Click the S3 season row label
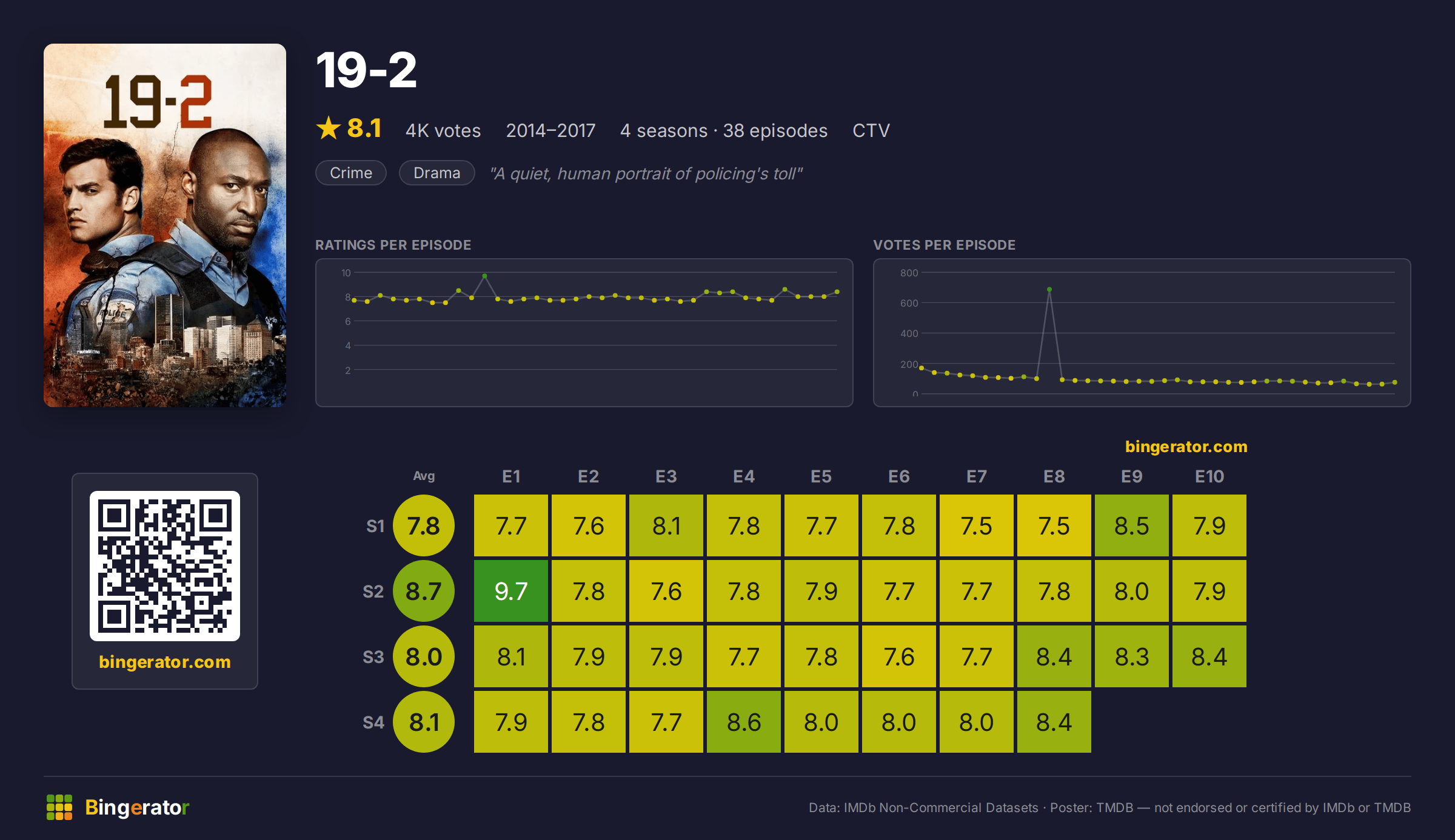Viewport: 1455px width, 840px height. [x=373, y=657]
